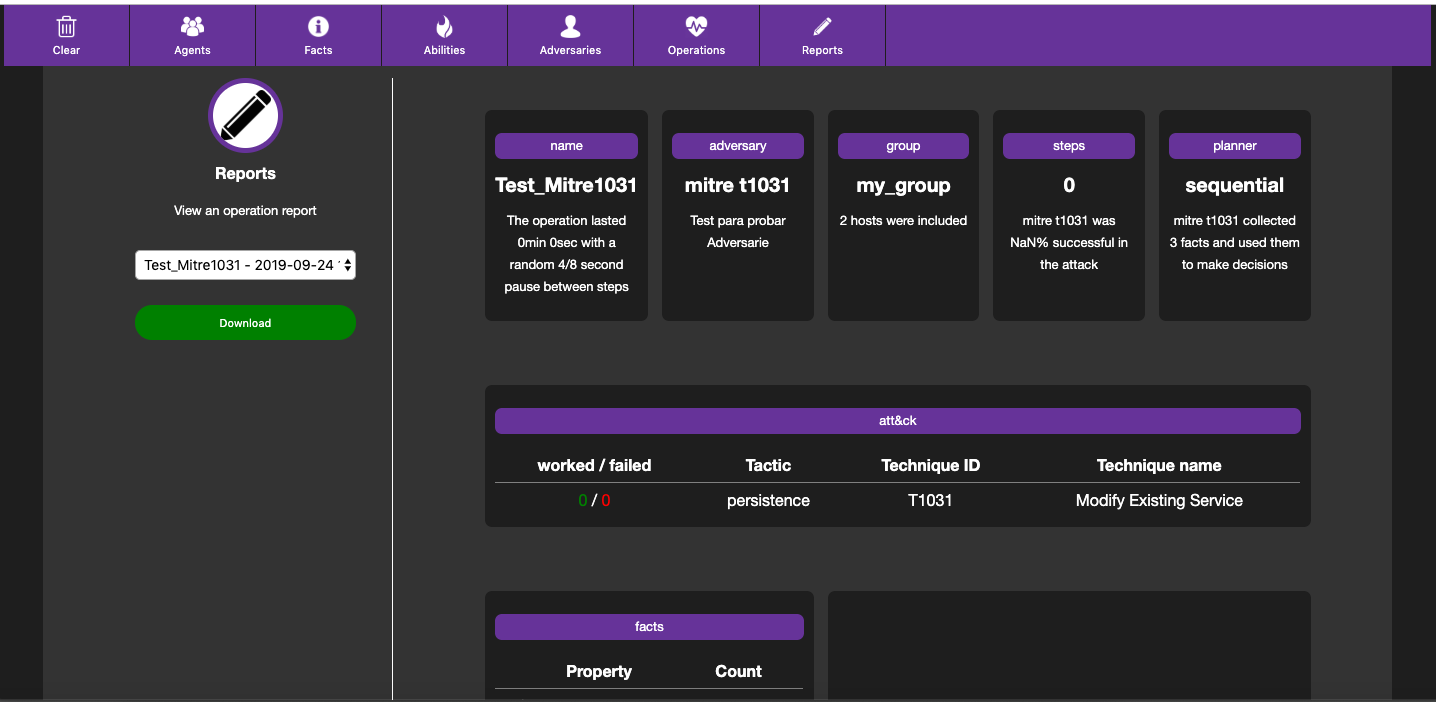Click the adversary label badge
Screen dimensions: 1436x702
pos(737,146)
